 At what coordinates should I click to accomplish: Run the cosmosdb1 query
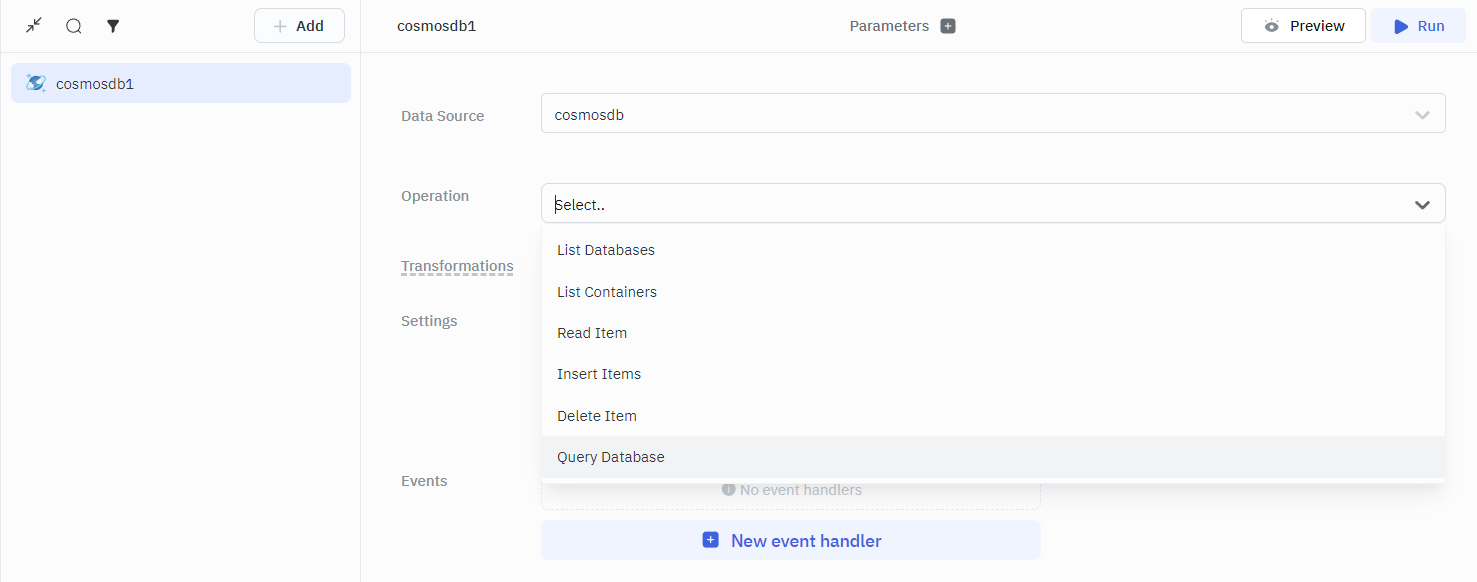tap(1418, 26)
